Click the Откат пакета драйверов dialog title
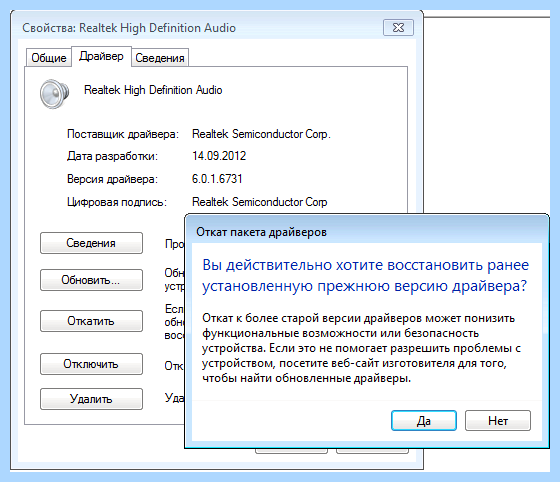560x482 pixels. click(261, 232)
